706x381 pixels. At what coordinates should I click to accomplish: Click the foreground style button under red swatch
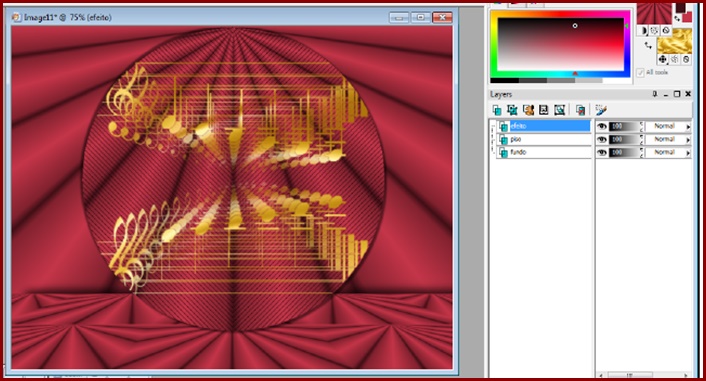click(643, 30)
